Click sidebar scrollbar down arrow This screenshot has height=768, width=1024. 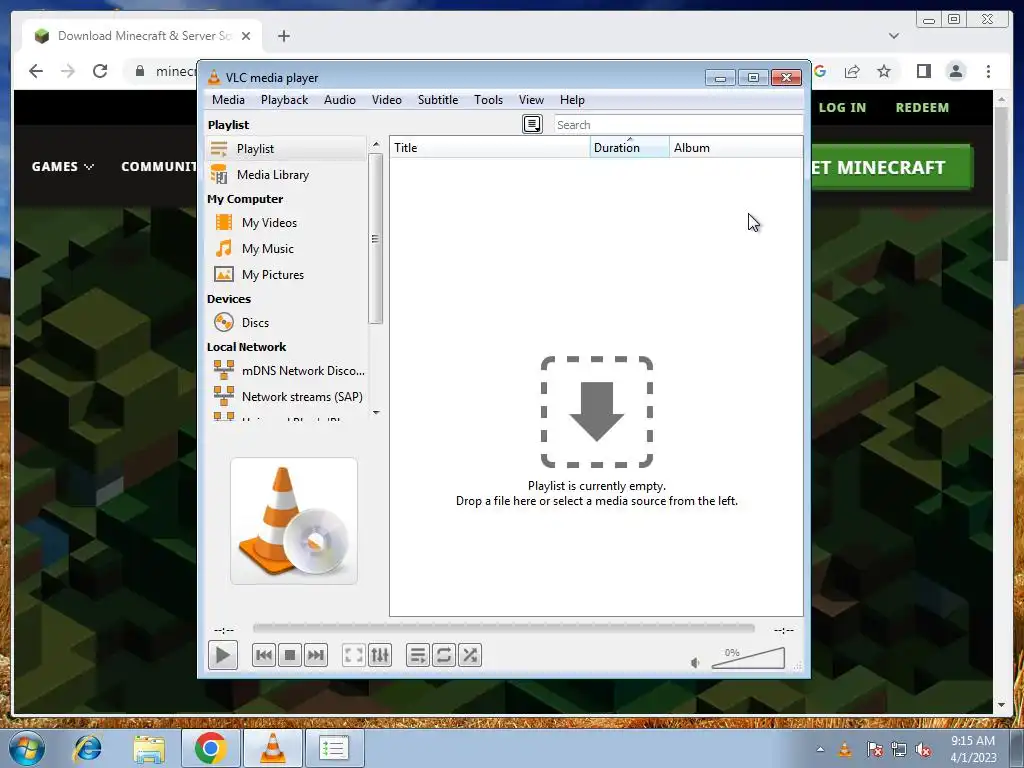tap(376, 413)
